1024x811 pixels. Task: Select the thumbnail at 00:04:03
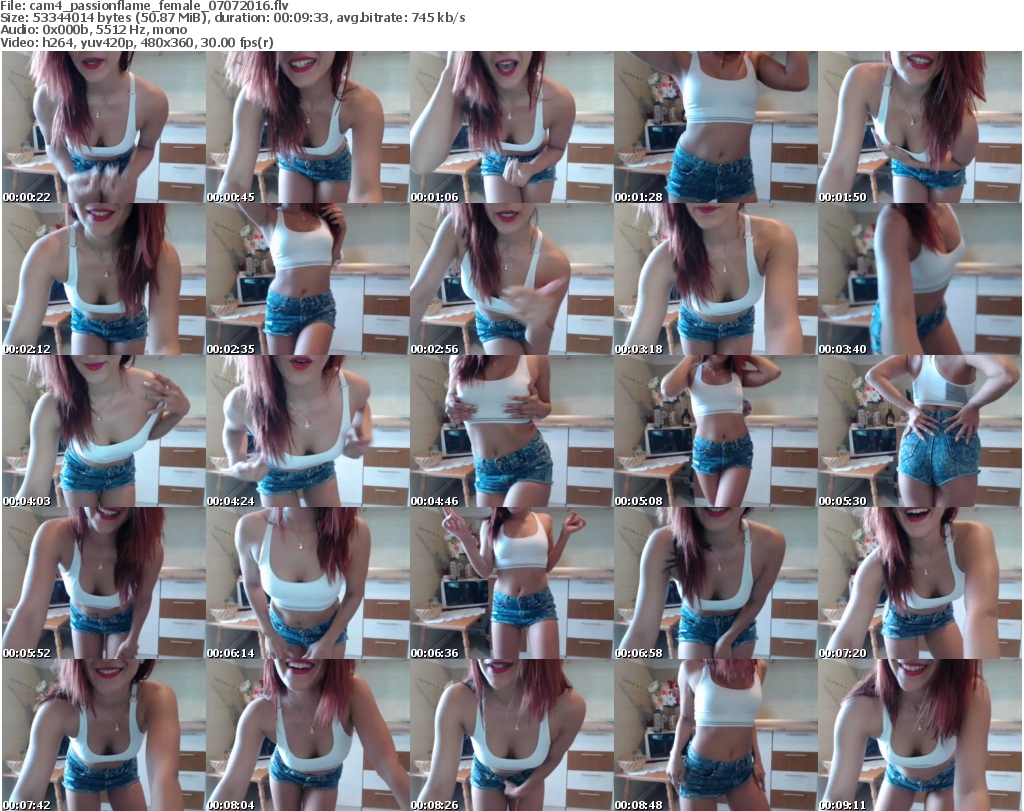click(104, 432)
